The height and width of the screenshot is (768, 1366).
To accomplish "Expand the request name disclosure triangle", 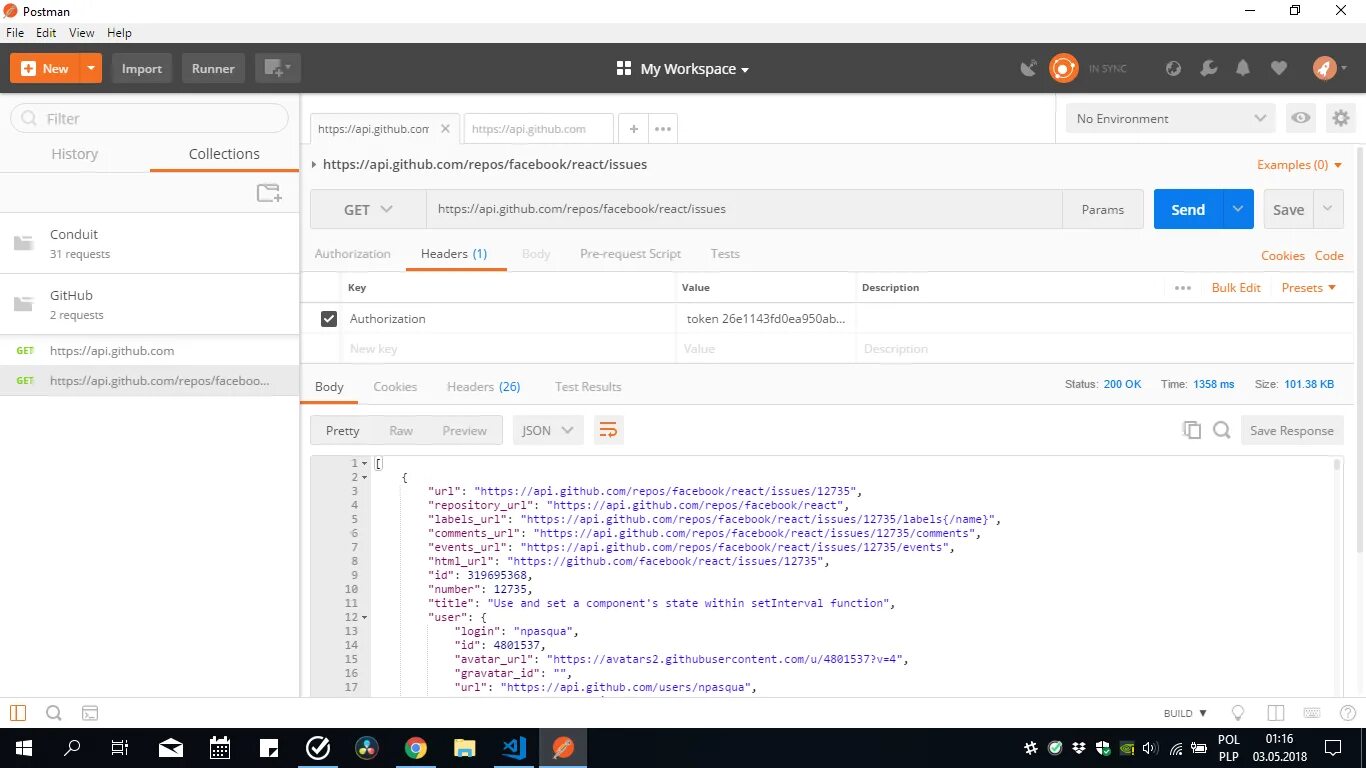I will click(314, 165).
